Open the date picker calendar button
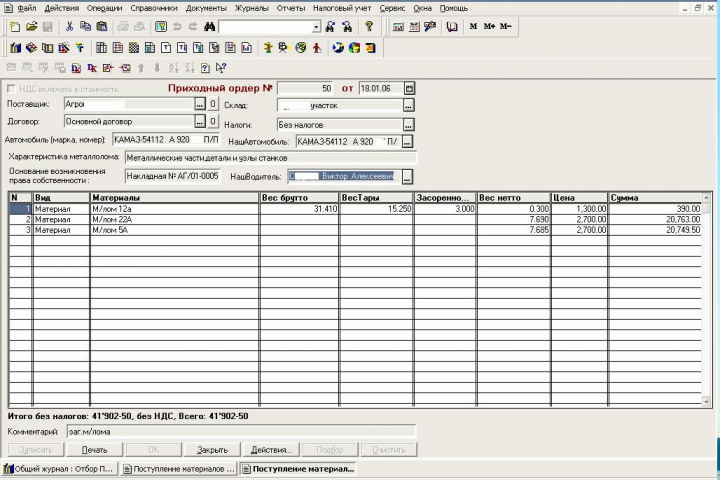720x480 pixels. pyautogui.click(x=409, y=88)
